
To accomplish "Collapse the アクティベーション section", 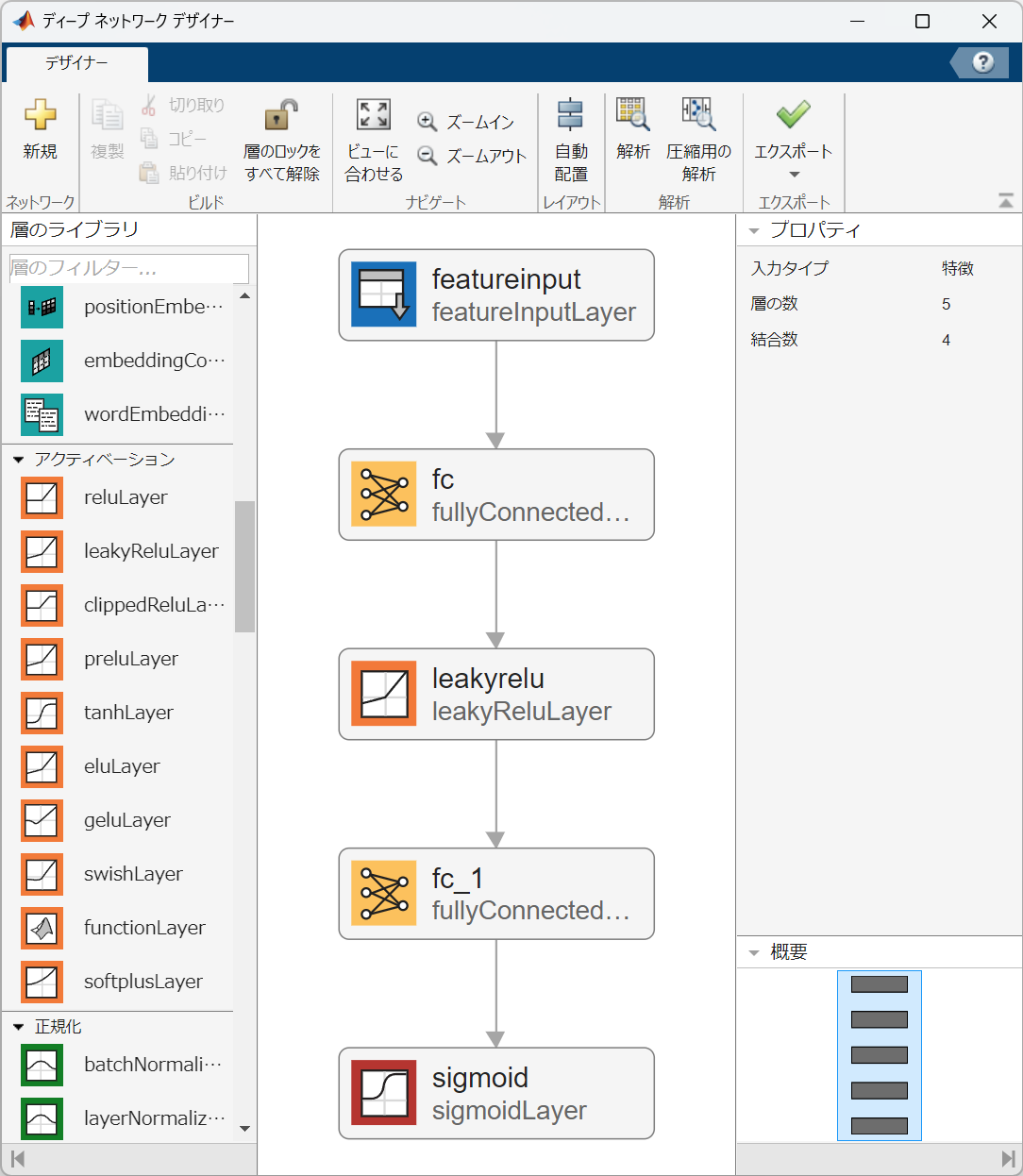I will coord(18,460).
